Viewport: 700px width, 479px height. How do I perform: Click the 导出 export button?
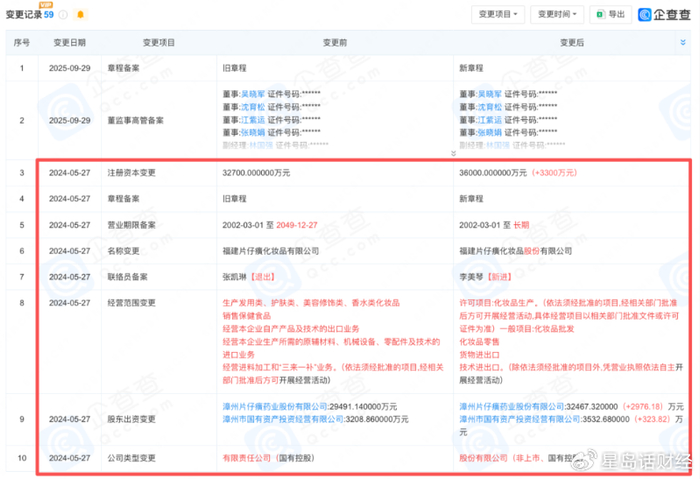point(610,15)
